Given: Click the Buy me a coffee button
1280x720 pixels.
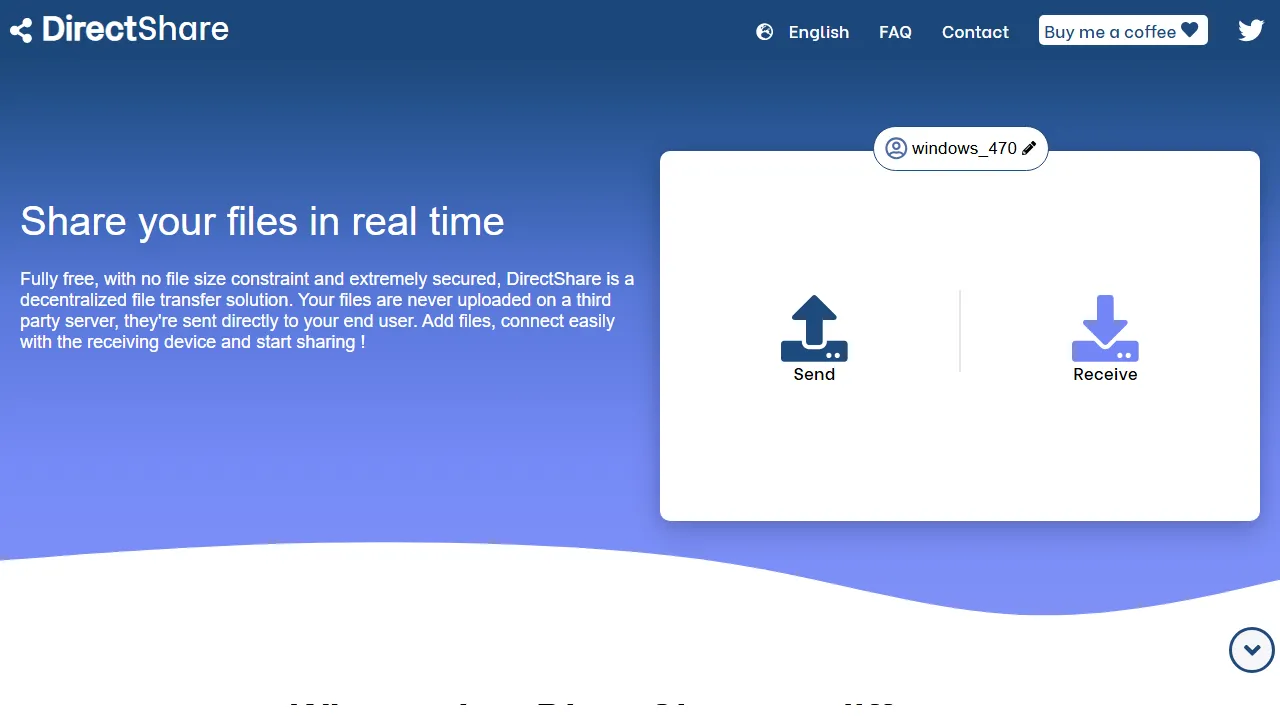Looking at the screenshot, I should [1122, 30].
